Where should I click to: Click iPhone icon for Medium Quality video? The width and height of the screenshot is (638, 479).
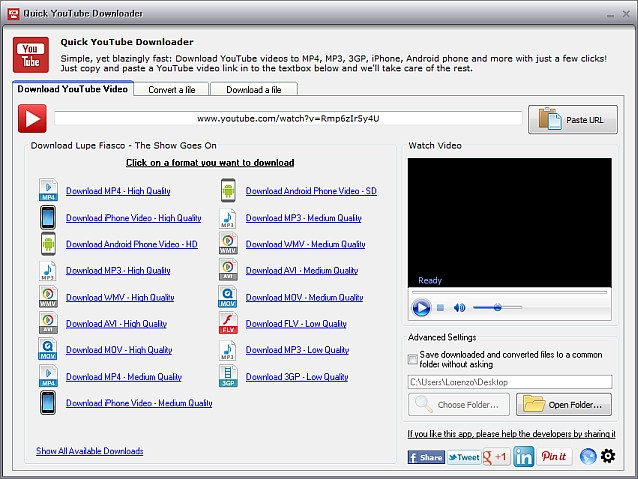[48, 402]
